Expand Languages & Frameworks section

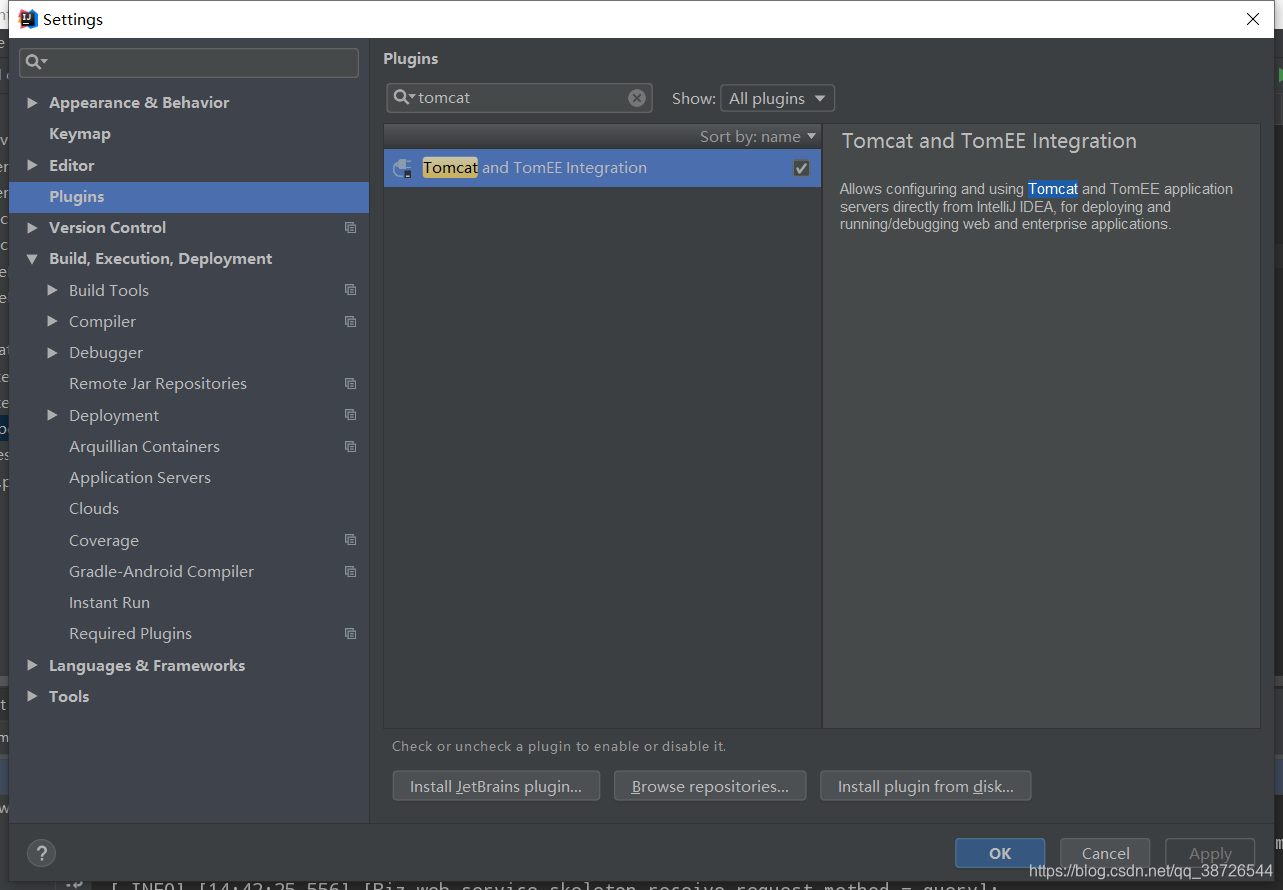coord(32,665)
